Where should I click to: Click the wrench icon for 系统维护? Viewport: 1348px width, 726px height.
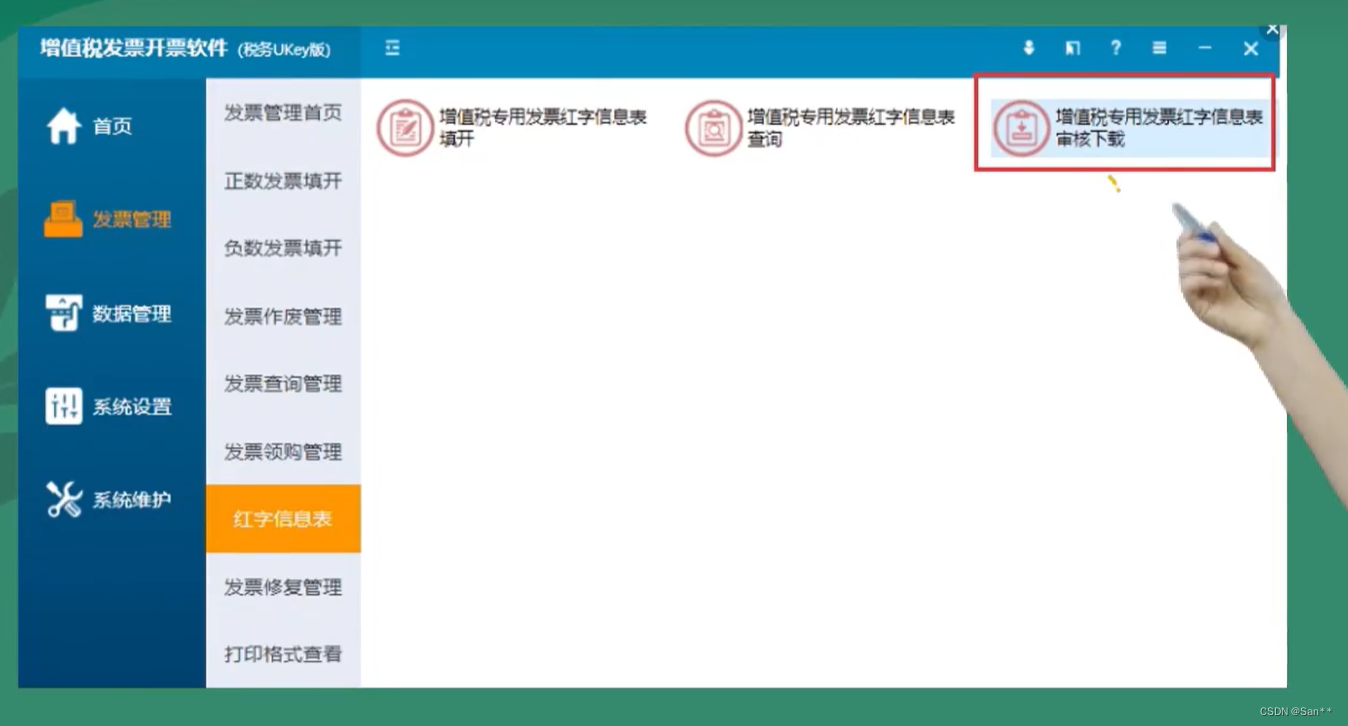64,499
